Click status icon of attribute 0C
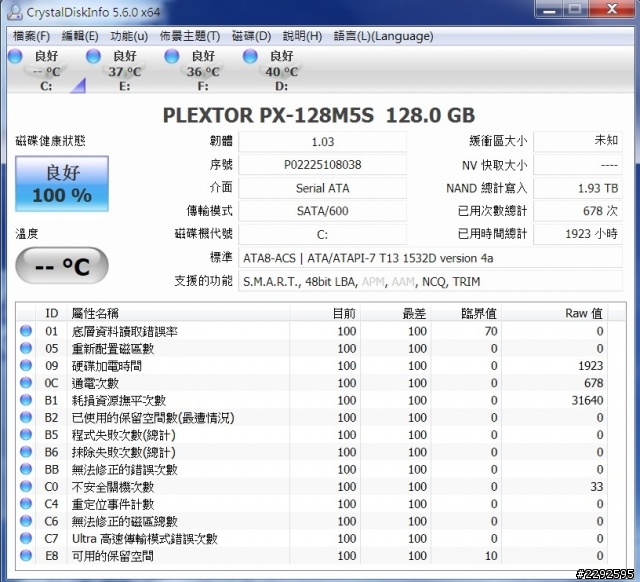640x582 pixels. pos(26,382)
